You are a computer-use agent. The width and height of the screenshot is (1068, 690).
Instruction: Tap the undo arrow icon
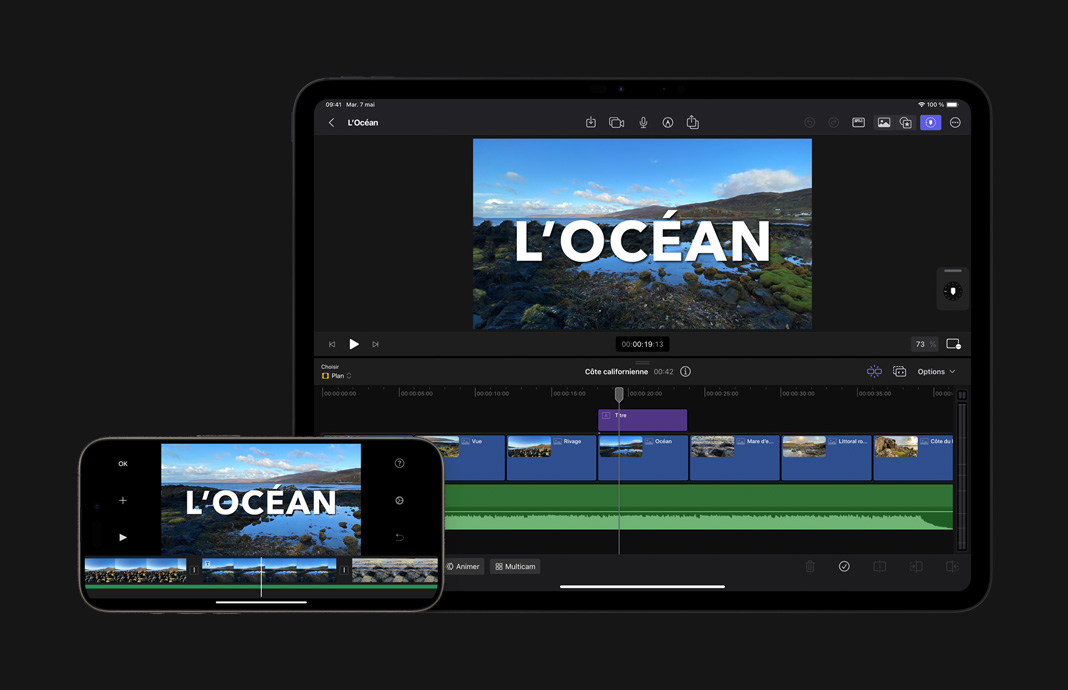[x=809, y=122]
